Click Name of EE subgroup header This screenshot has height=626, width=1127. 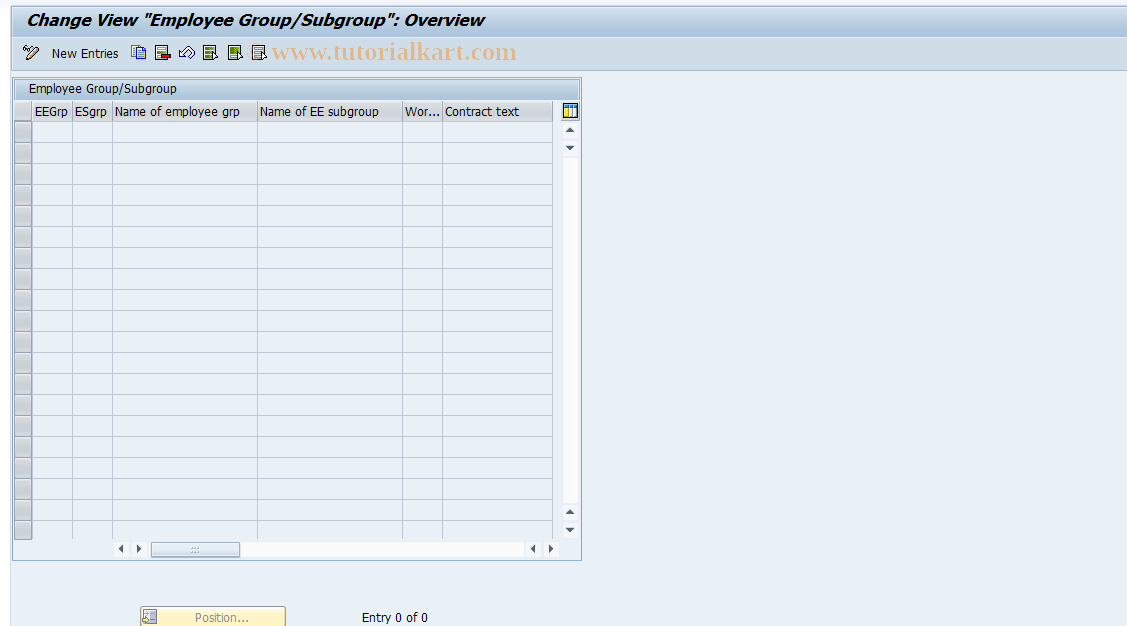pos(330,111)
